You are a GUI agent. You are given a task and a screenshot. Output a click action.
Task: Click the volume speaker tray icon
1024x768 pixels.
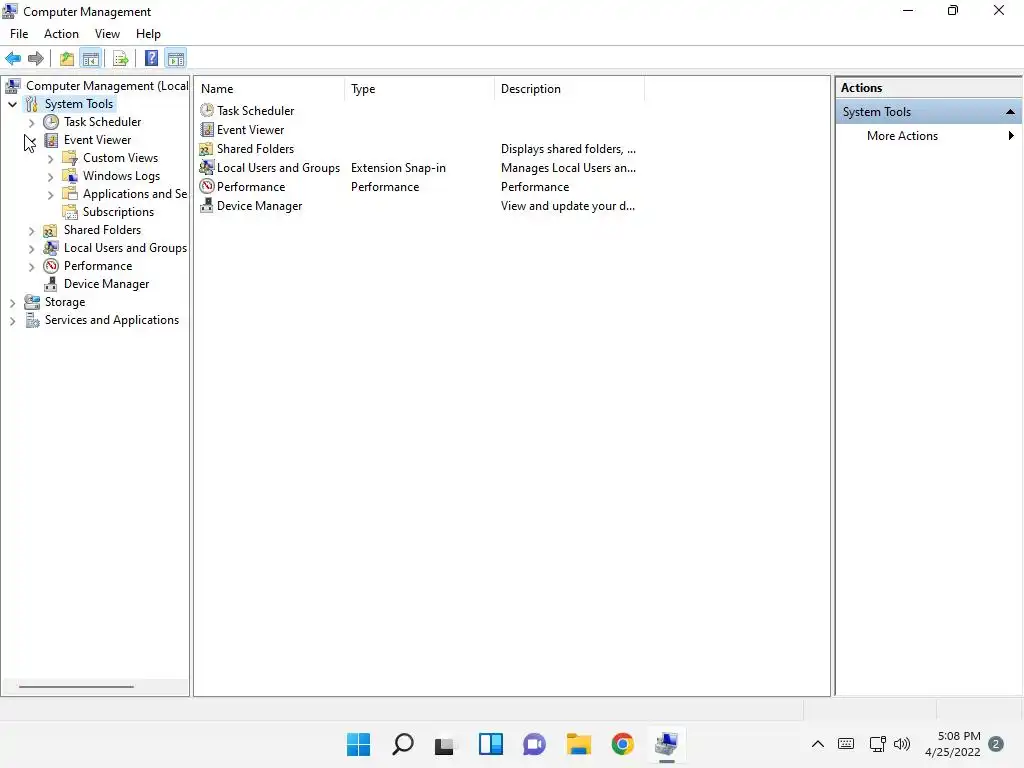902,744
